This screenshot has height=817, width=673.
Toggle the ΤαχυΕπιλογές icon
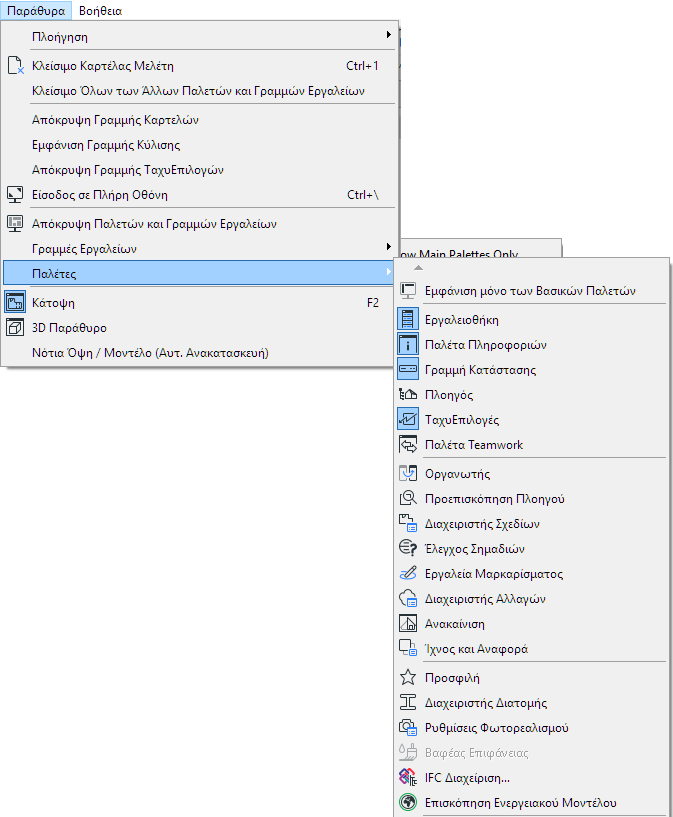[408, 419]
